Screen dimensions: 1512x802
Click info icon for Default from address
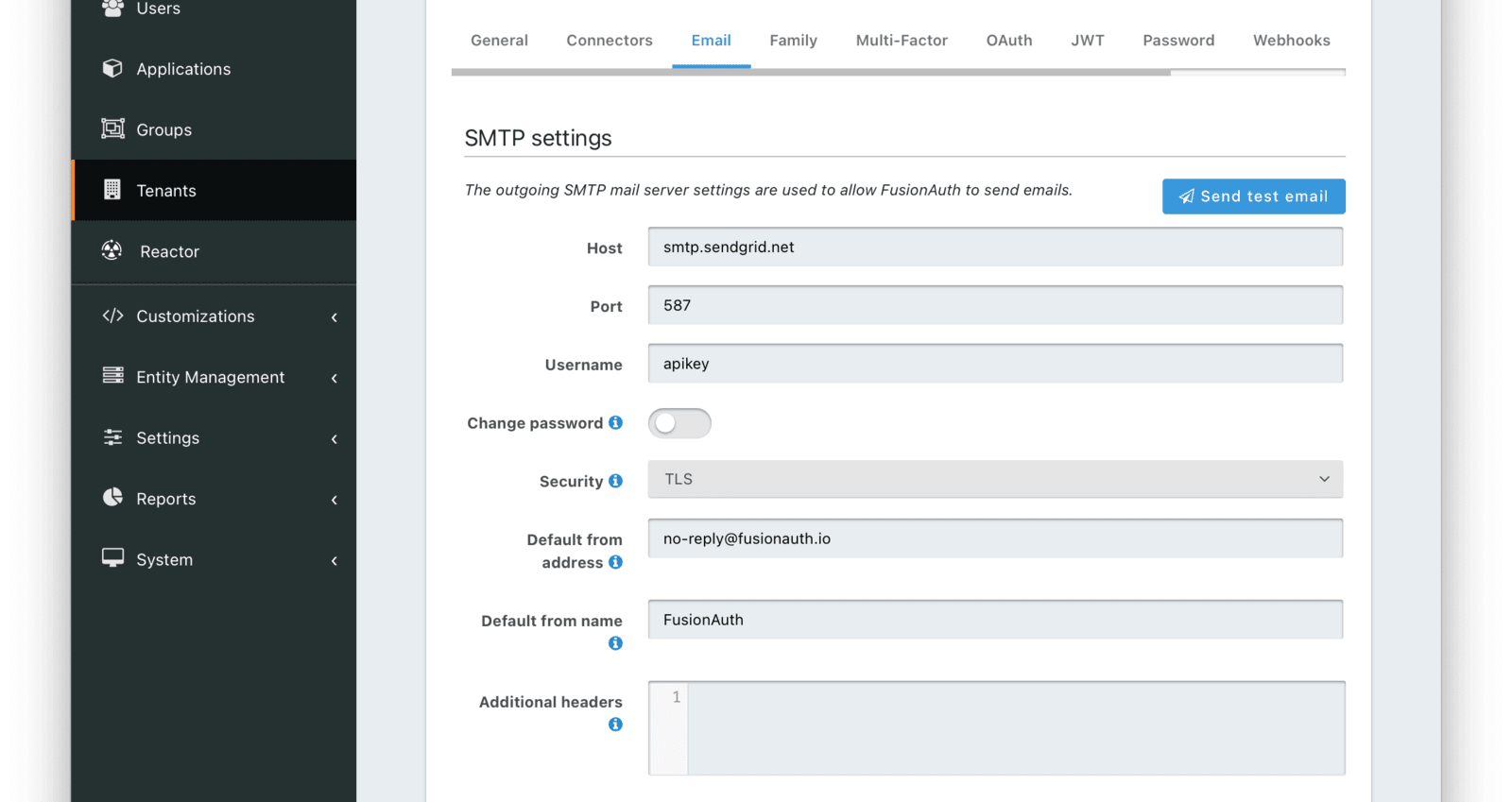click(x=615, y=562)
